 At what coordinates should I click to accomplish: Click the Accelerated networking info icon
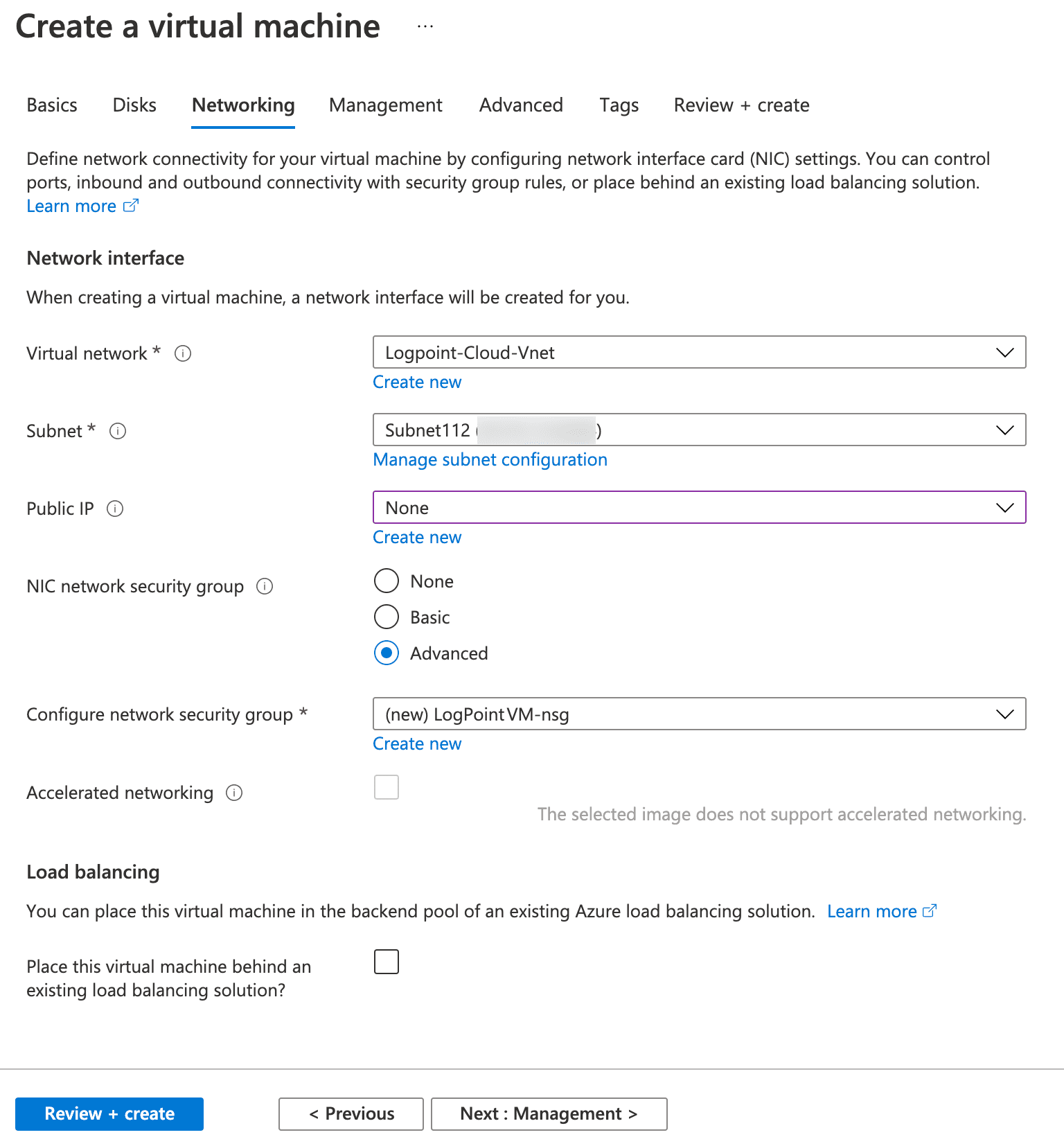point(234,793)
